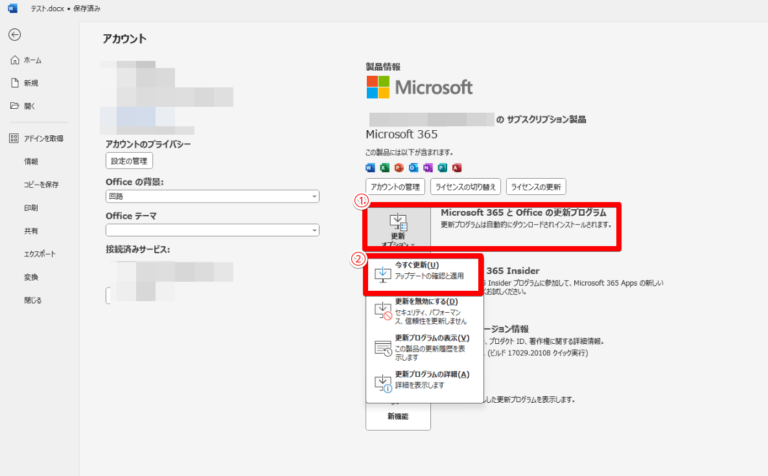Image resolution: width=768 pixels, height=476 pixels.
Task: Click the Word app icon in title bar
Action: pyautogui.click(x=12, y=8)
